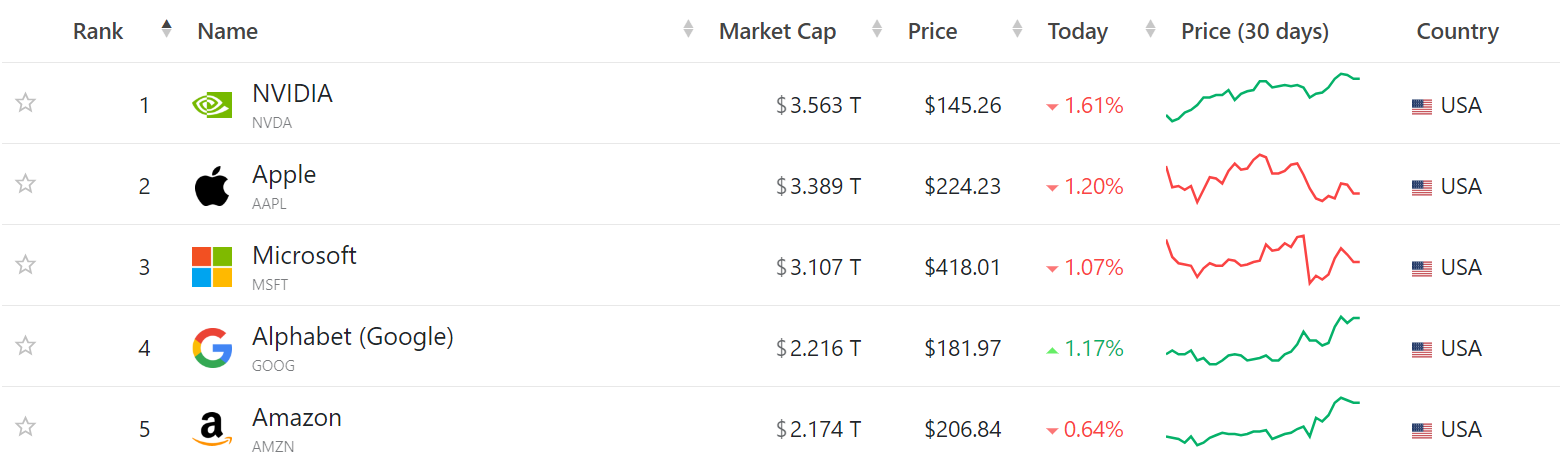1560x461 pixels.
Task: Click Apple's red 30-day price chart
Action: [1263, 179]
